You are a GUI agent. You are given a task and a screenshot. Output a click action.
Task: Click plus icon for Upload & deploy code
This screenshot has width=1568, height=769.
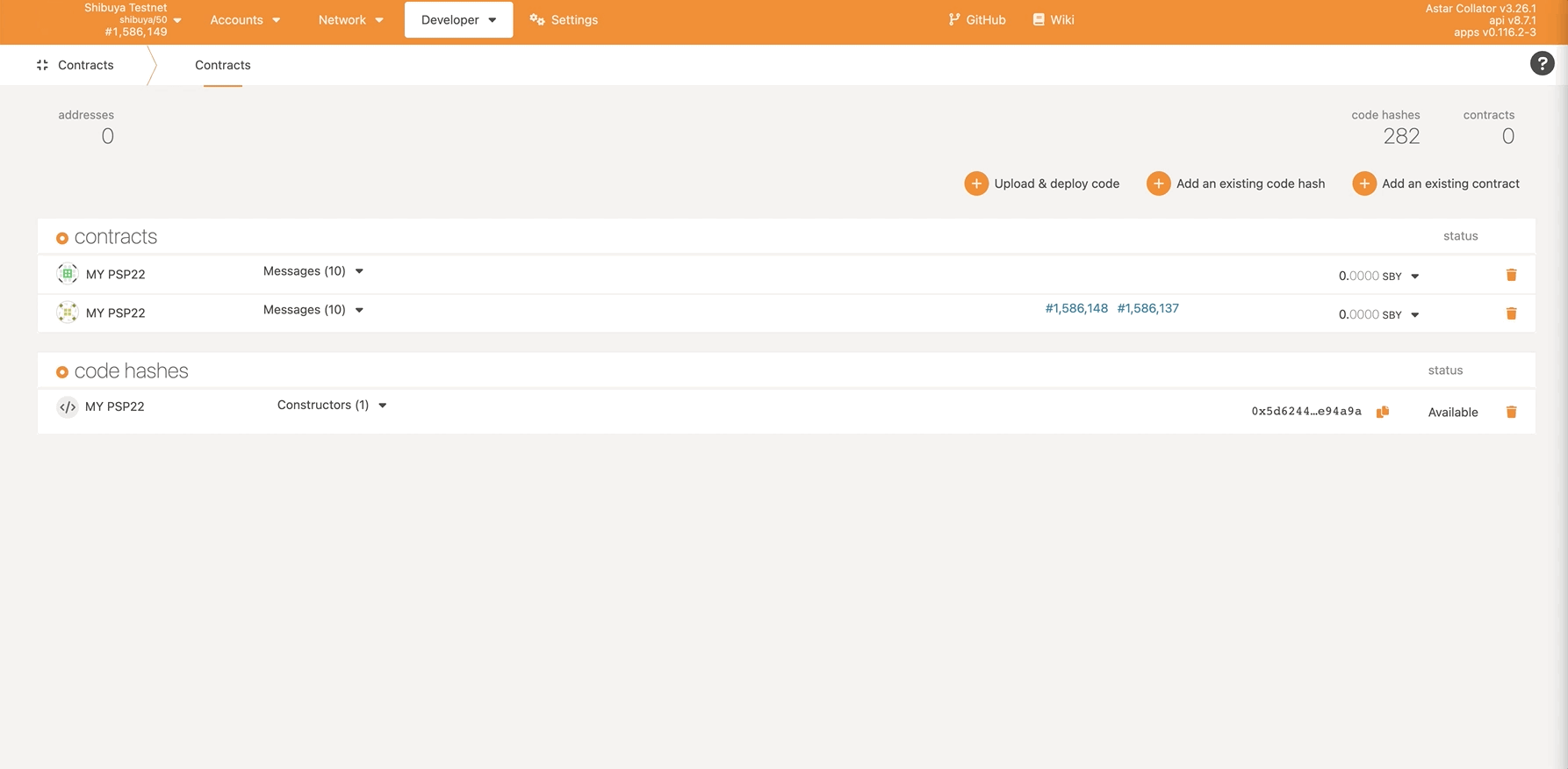[976, 183]
